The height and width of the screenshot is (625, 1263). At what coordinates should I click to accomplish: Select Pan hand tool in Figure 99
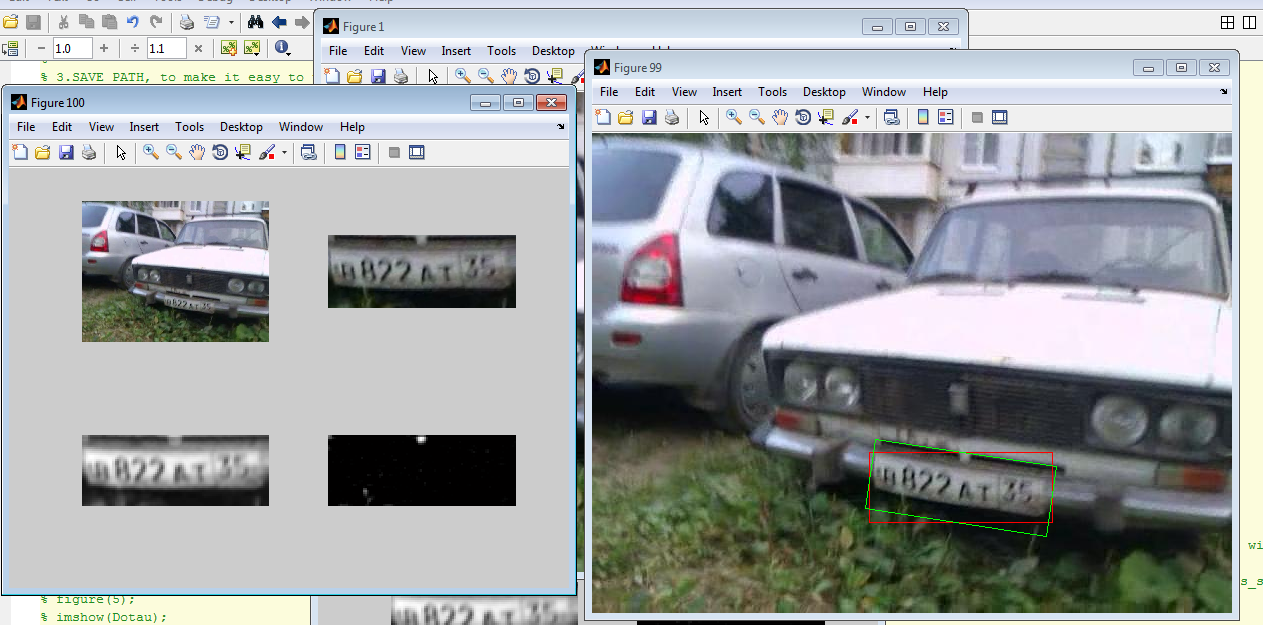click(780, 117)
